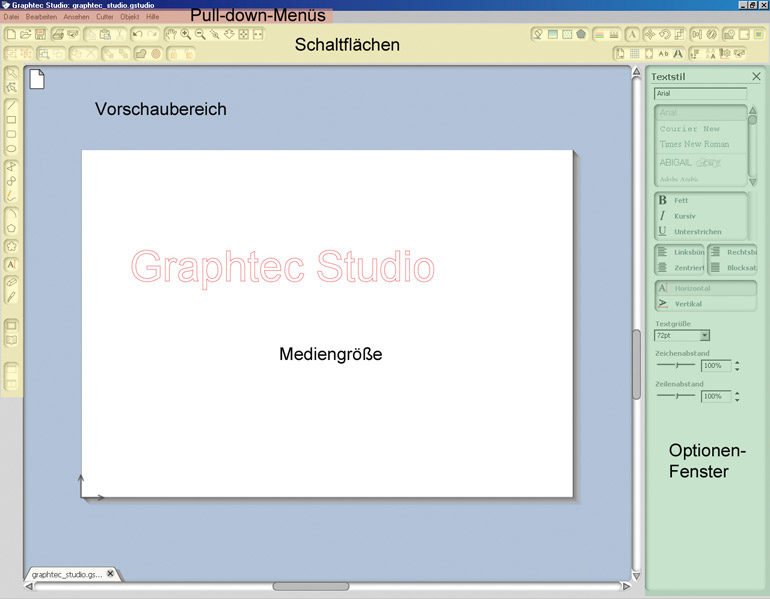Open the Hilfe menu
This screenshot has height=599, width=770.
(152, 17)
